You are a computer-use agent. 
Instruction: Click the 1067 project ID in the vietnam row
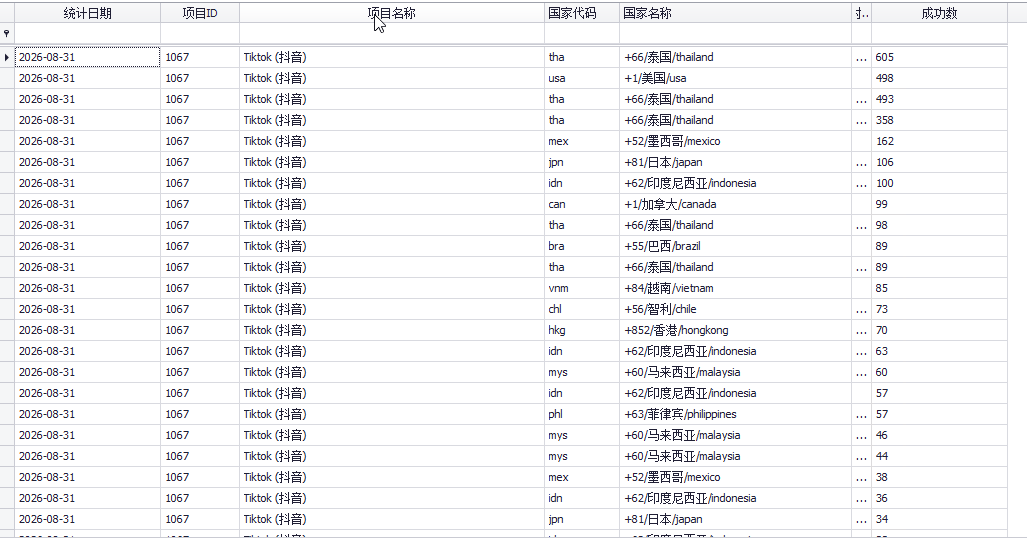click(x=200, y=288)
